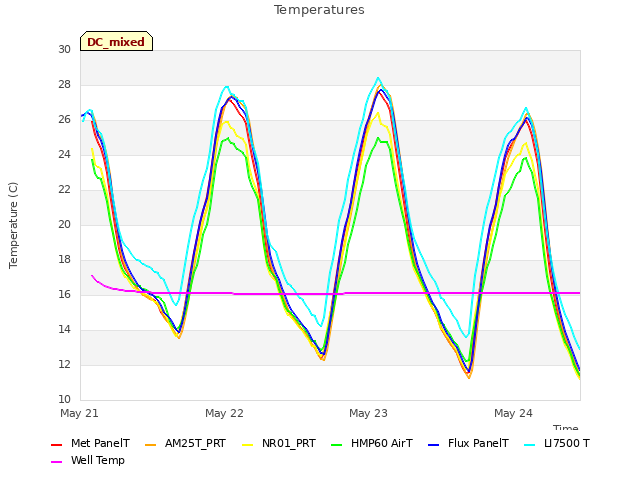Viewport: 640px width, 480px height.
Task: Click the orange AM25T_PRT legend swatch
Action: (x=151, y=444)
